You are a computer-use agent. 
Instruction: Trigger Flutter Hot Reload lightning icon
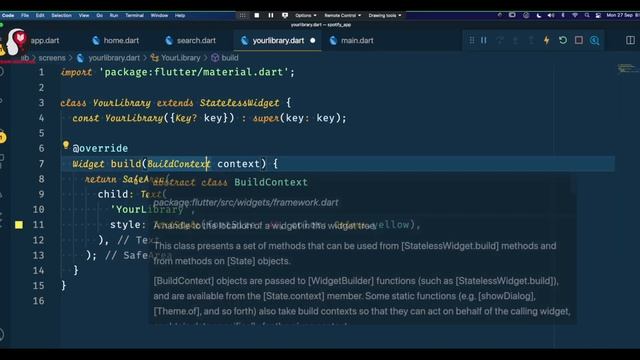[x=547, y=40]
